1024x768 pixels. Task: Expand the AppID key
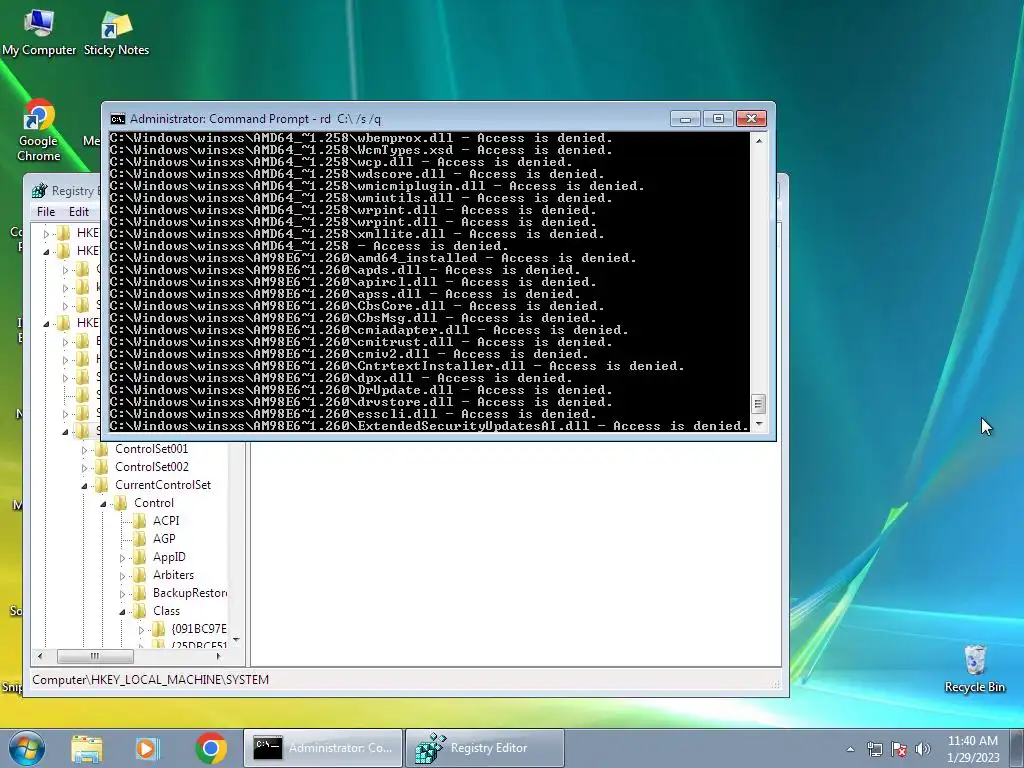[x=122, y=558]
